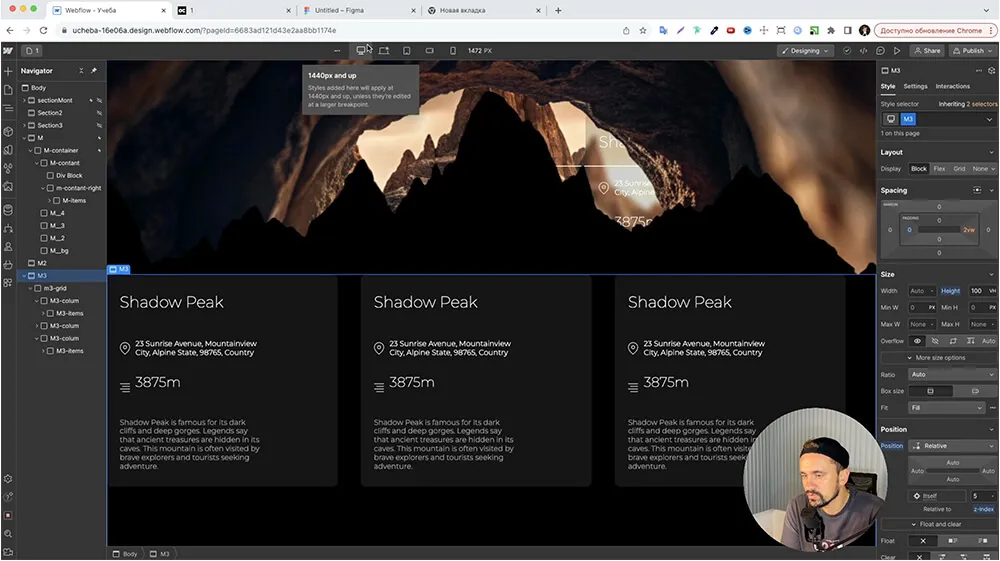Select the mobile landscape breakpoint icon
Screen dimensions: 1000x561
pyautogui.click(x=430, y=50)
